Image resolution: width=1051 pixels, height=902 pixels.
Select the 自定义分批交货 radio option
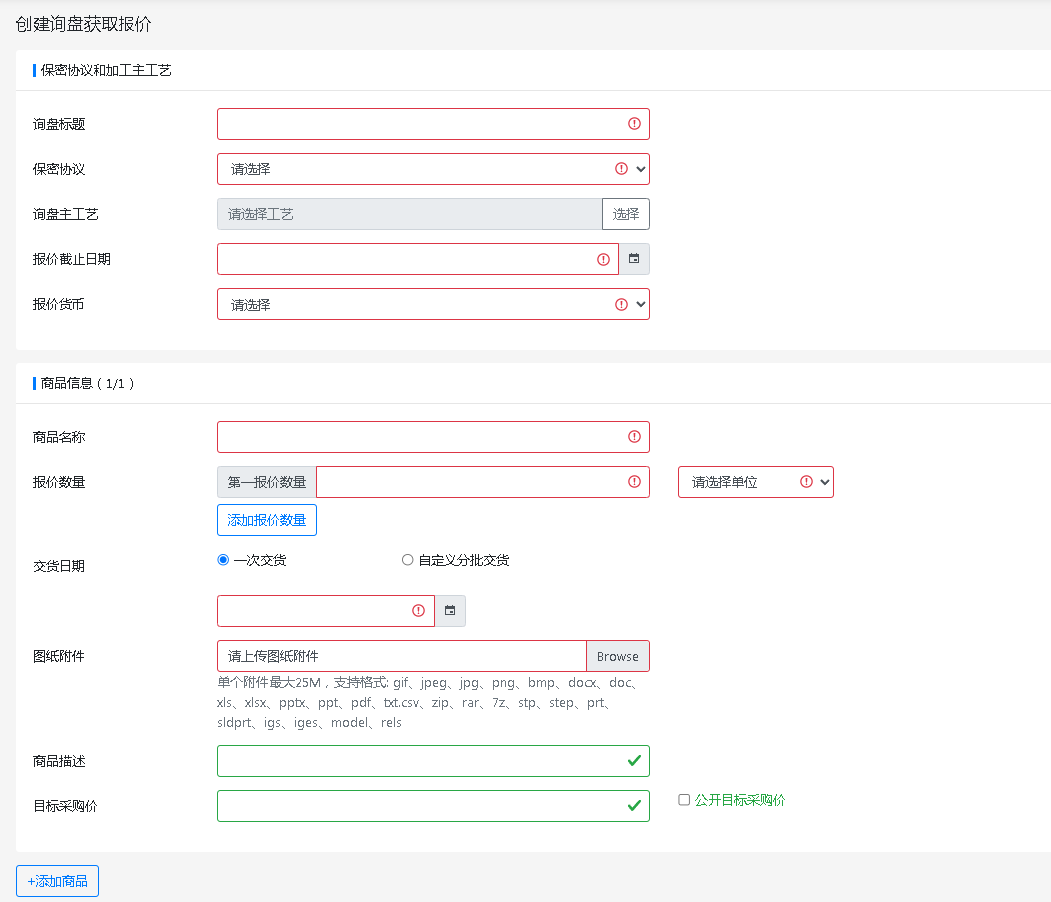coord(408,560)
